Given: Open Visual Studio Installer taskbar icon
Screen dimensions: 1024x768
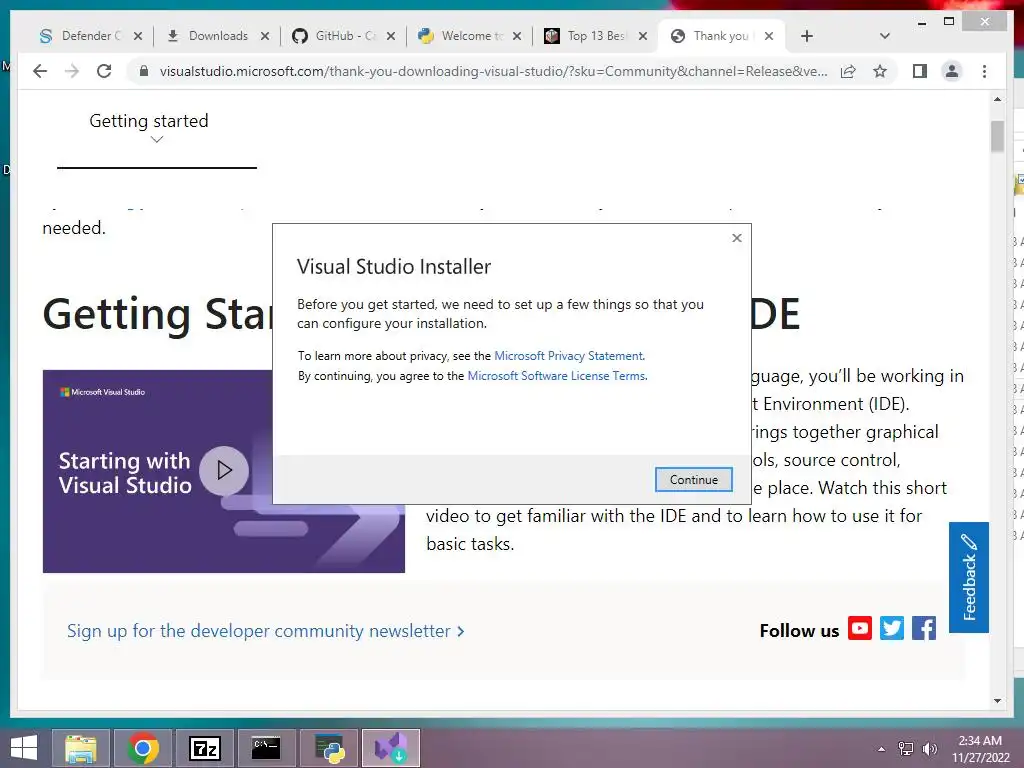Looking at the screenshot, I should 391,748.
